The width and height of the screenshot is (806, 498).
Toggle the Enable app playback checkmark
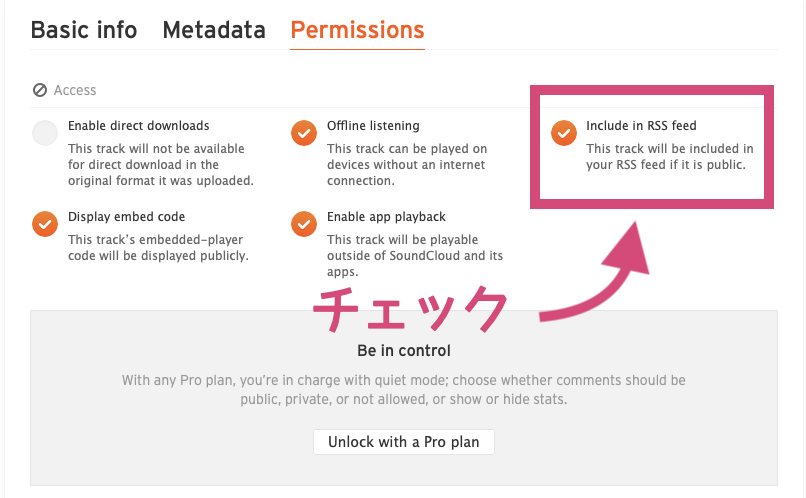(x=304, y=224)
